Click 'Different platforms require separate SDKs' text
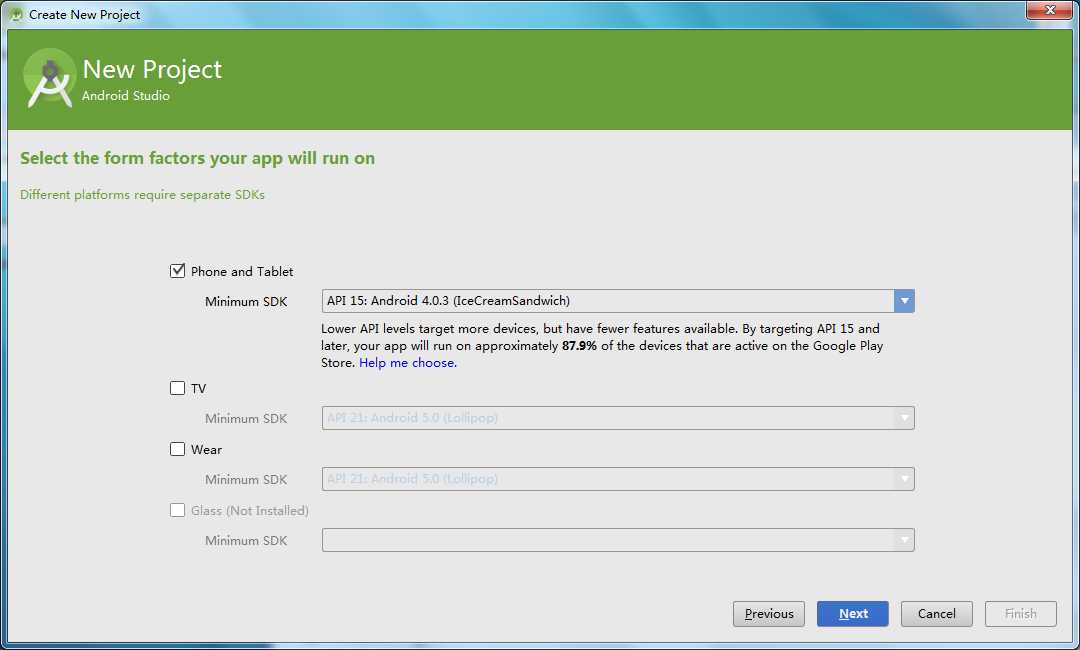 point(143,195)
